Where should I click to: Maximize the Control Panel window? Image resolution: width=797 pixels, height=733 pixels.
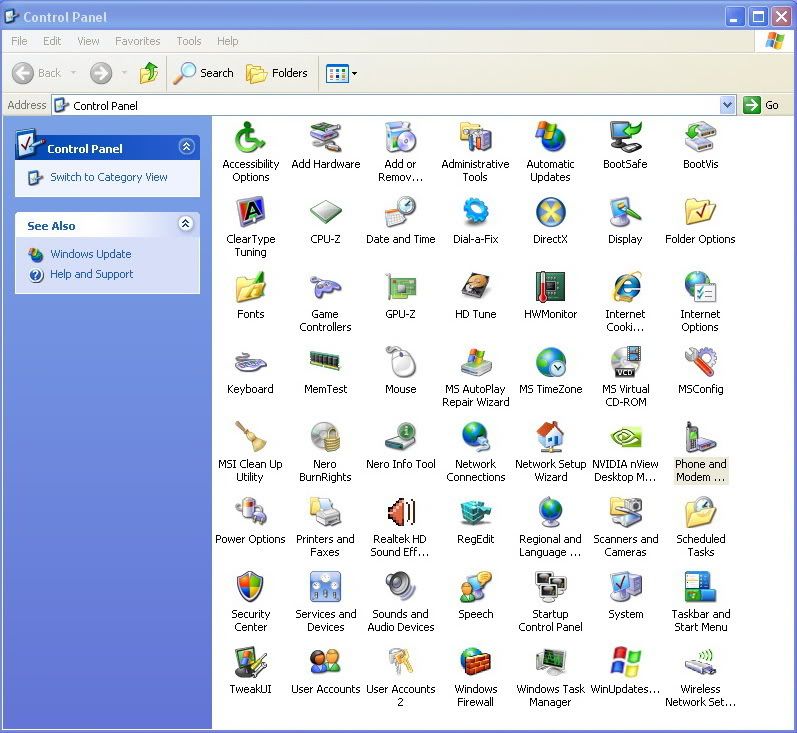pos(758,17)
